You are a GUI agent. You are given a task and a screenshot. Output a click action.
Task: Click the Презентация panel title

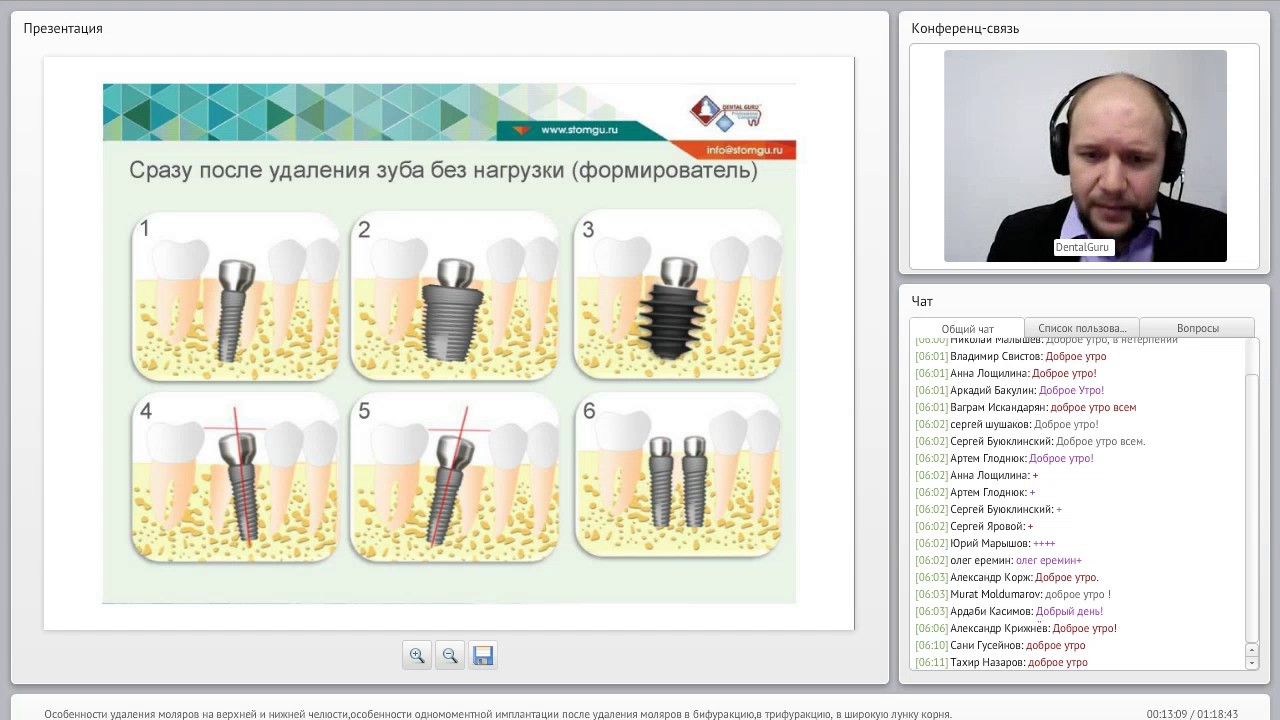[x=63, y=28]
